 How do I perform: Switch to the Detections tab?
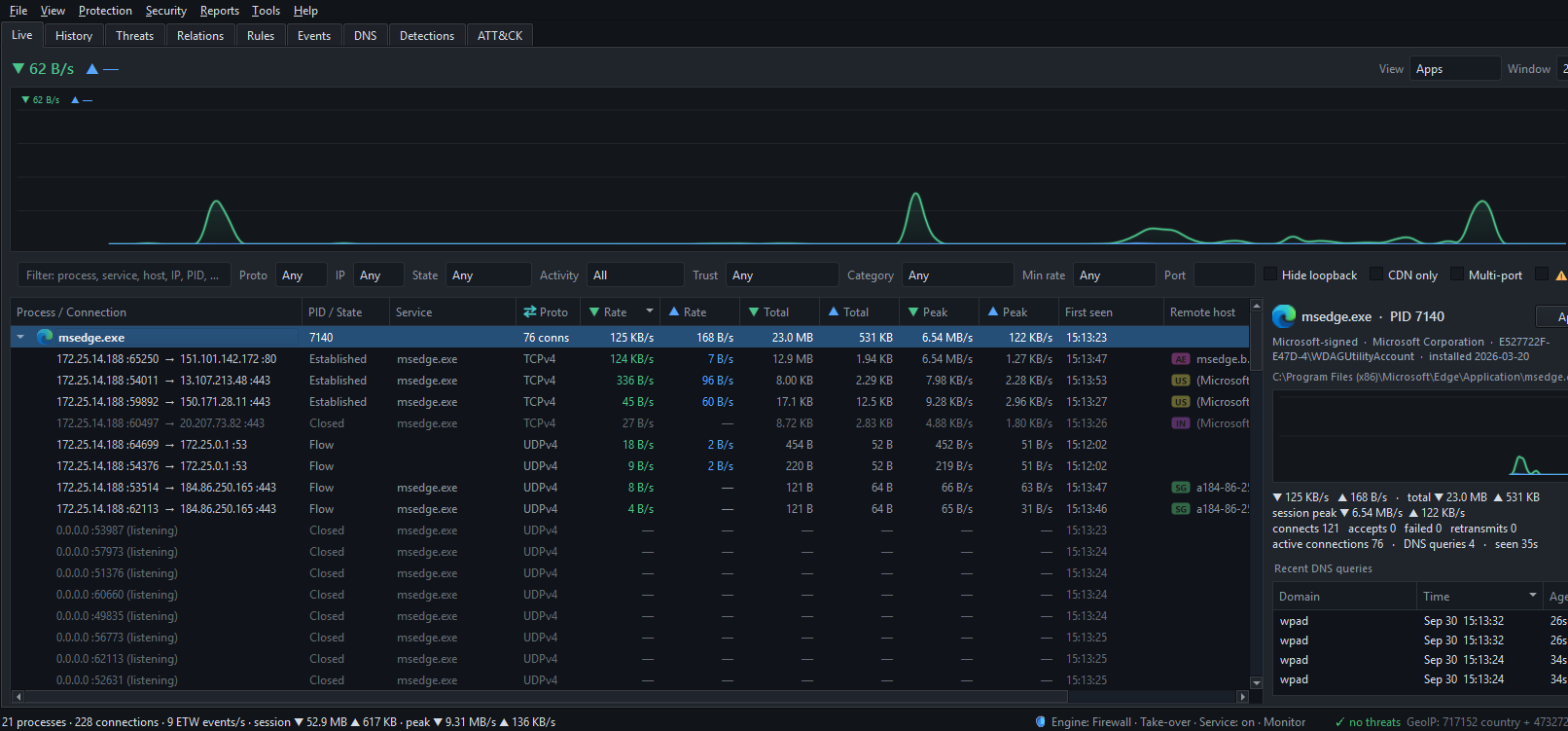427,36
